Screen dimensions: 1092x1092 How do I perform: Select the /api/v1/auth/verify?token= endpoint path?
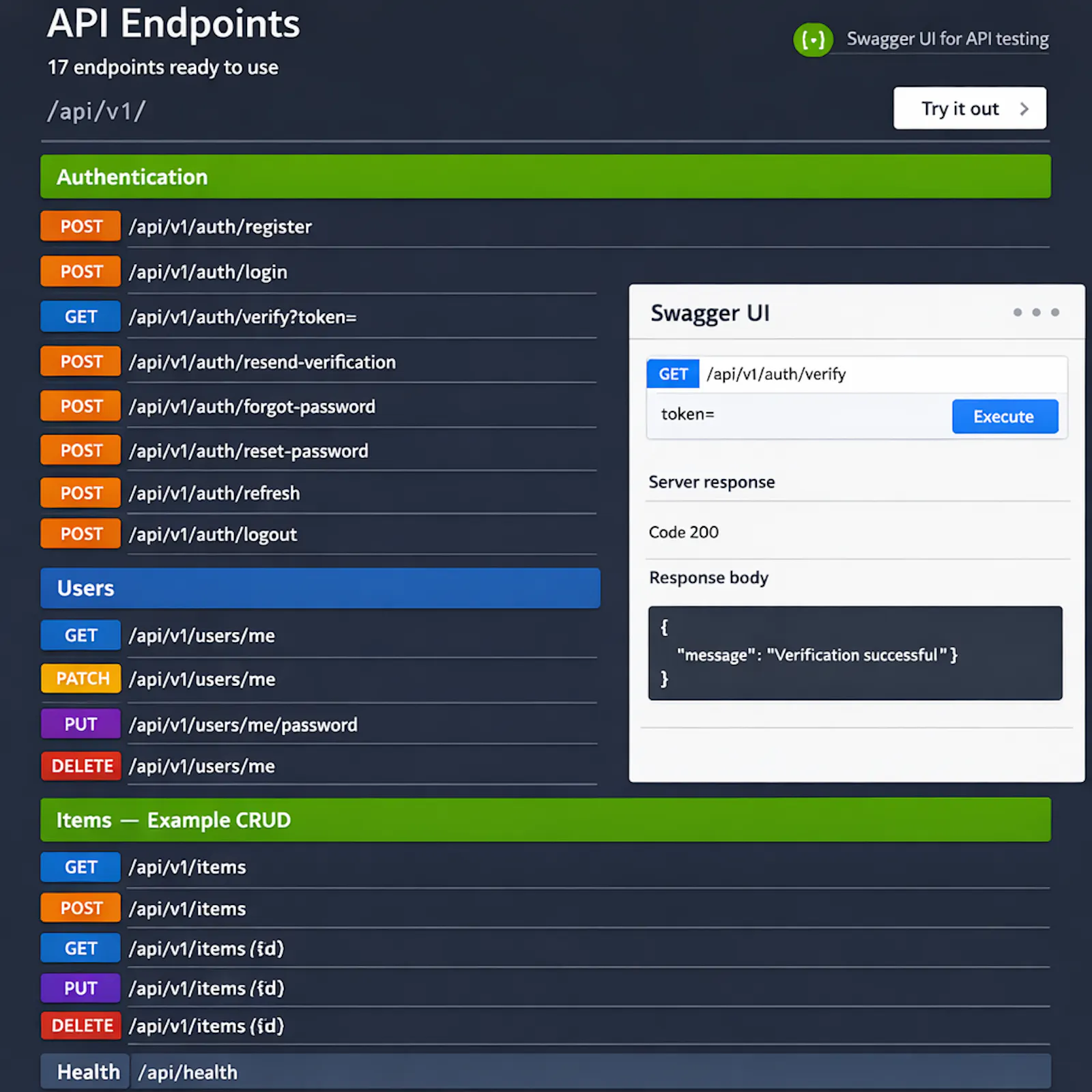(x=243, y=317)
